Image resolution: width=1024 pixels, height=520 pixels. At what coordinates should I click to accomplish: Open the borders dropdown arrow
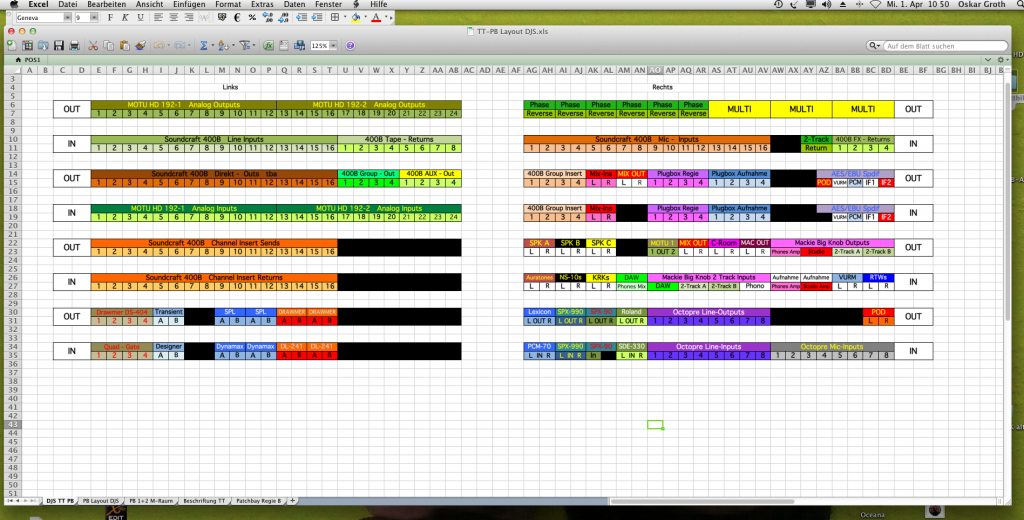pyautogui.click(x=345, y=18)
